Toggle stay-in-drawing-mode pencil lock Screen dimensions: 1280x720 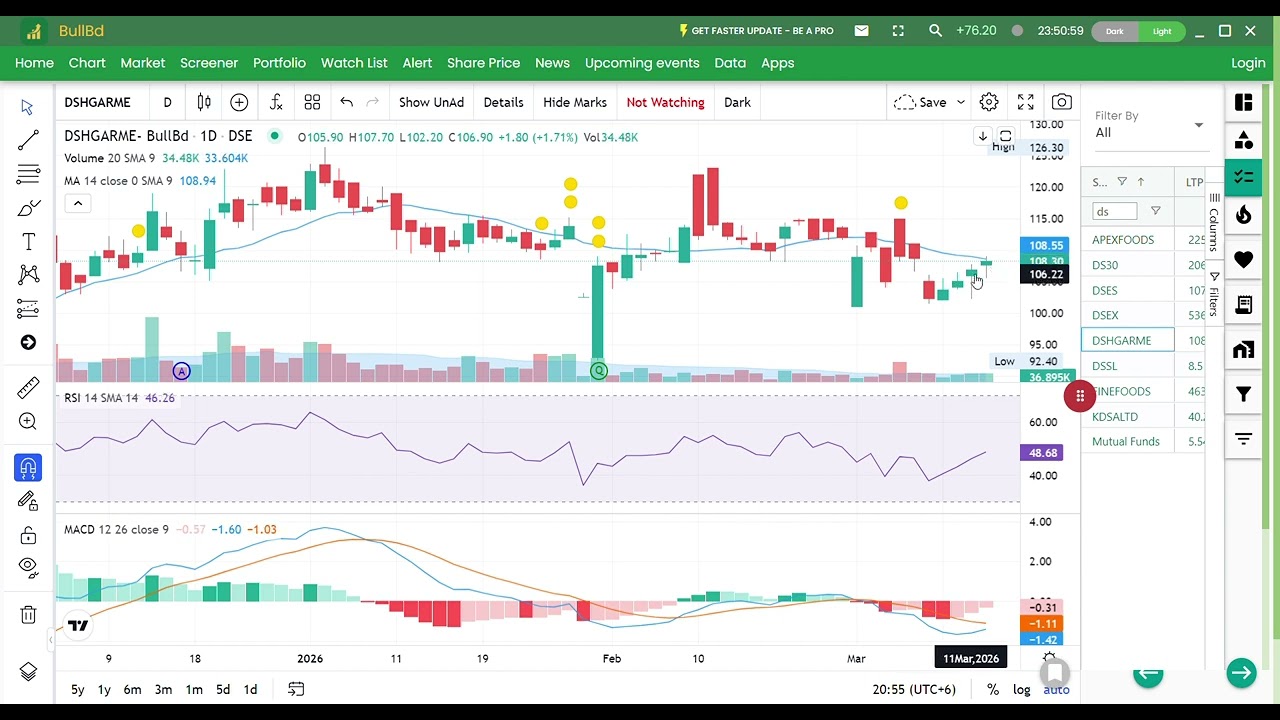[28, 501]
